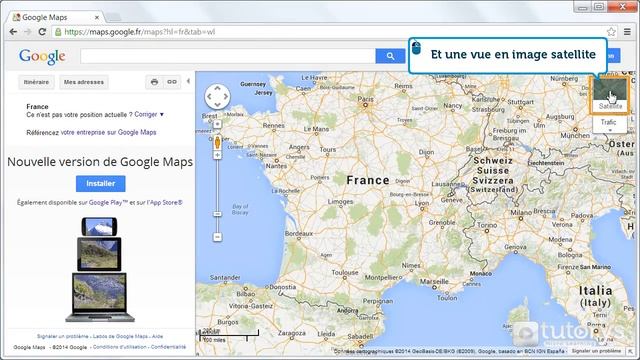Open the Chrome menu icon
Viewport: 640px width, 360px height.
(627, 32)
